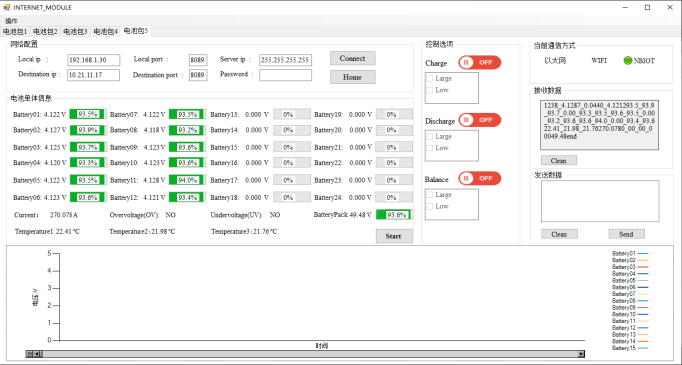Check the Large box under Balance
The height and width of the screenshot is (365, 682).
(x=430, y=195)
